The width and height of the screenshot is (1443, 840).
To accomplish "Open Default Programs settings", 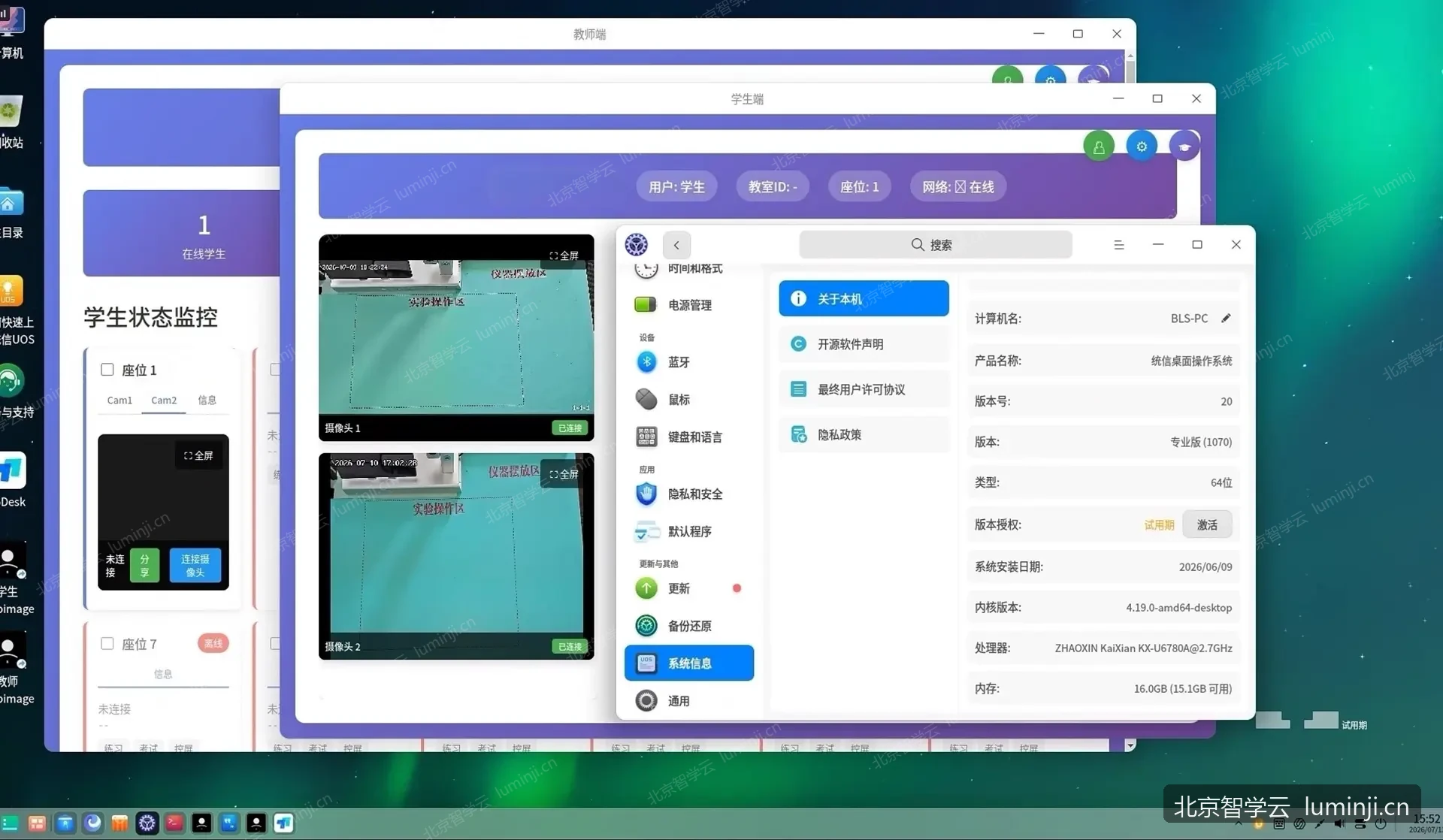I will [689, 532].
